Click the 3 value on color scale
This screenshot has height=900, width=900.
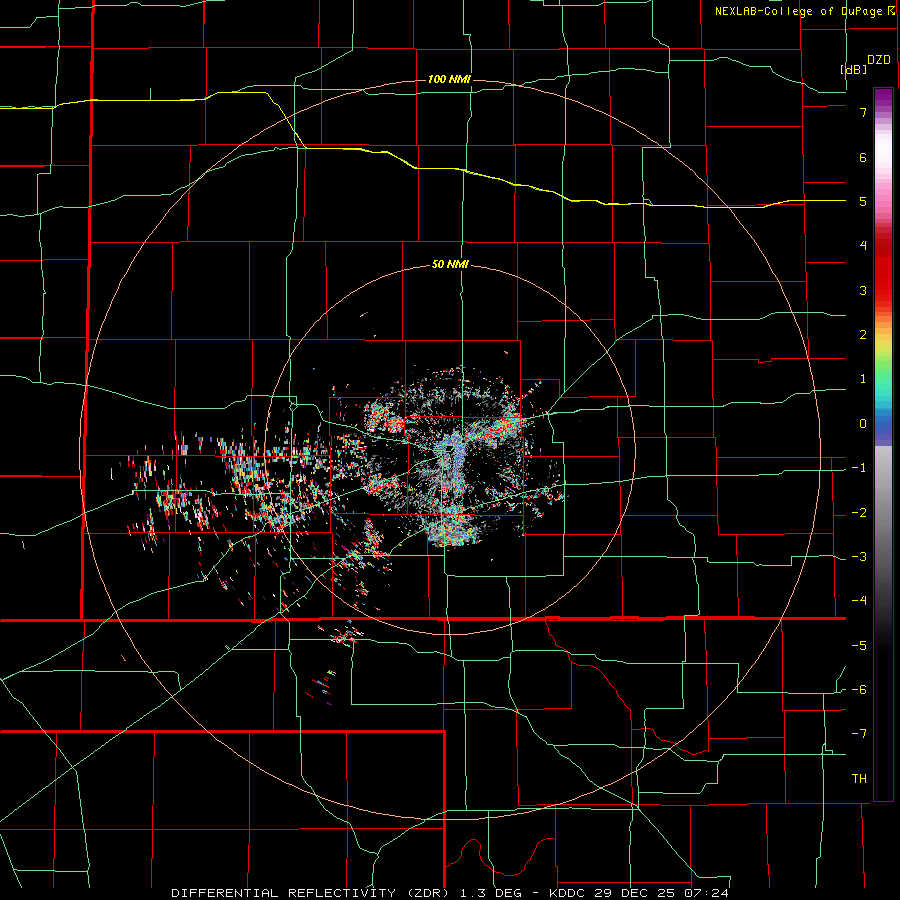(863, 290)
